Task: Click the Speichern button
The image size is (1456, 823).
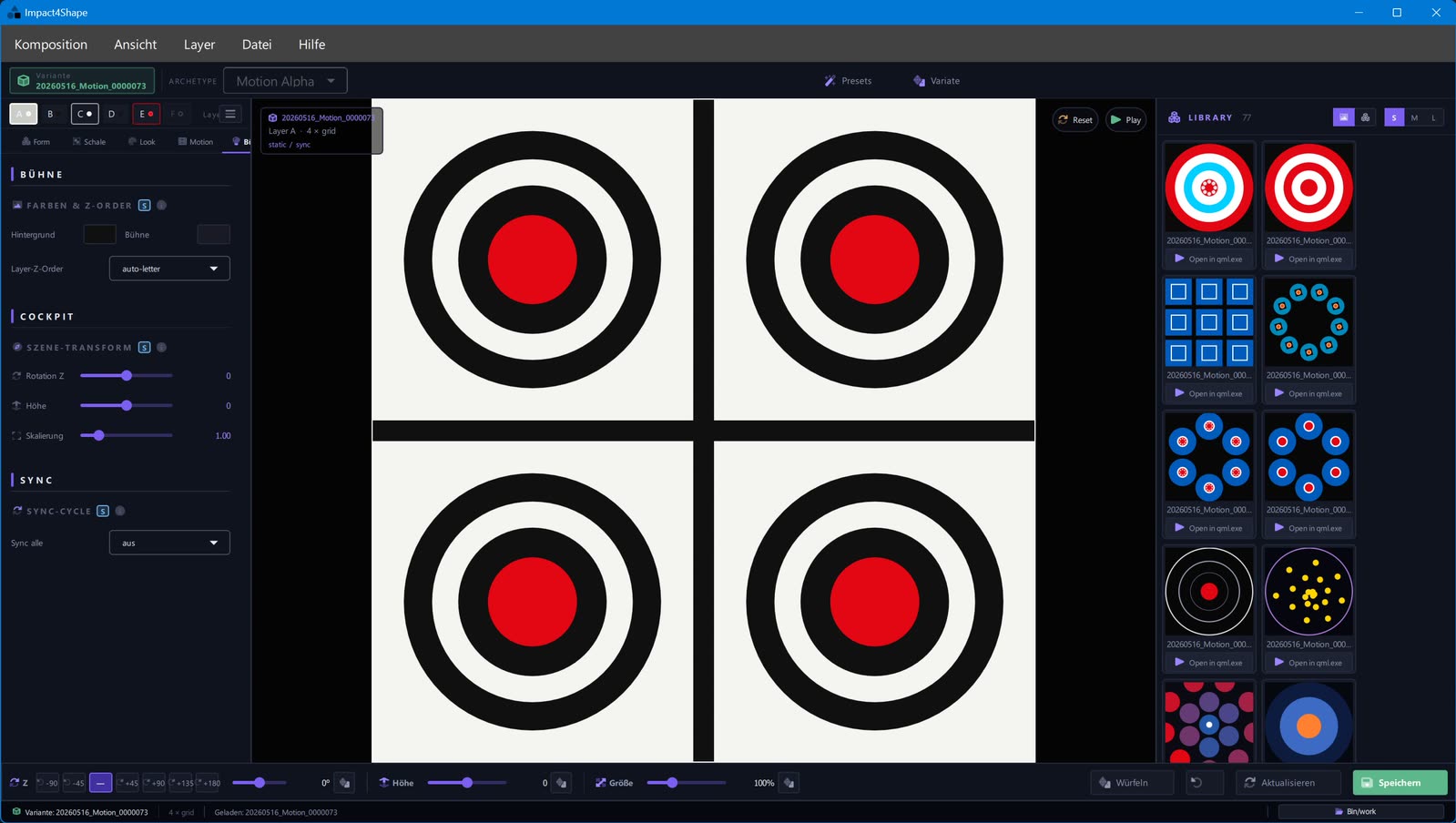Action: click(x=1400, y=783)
